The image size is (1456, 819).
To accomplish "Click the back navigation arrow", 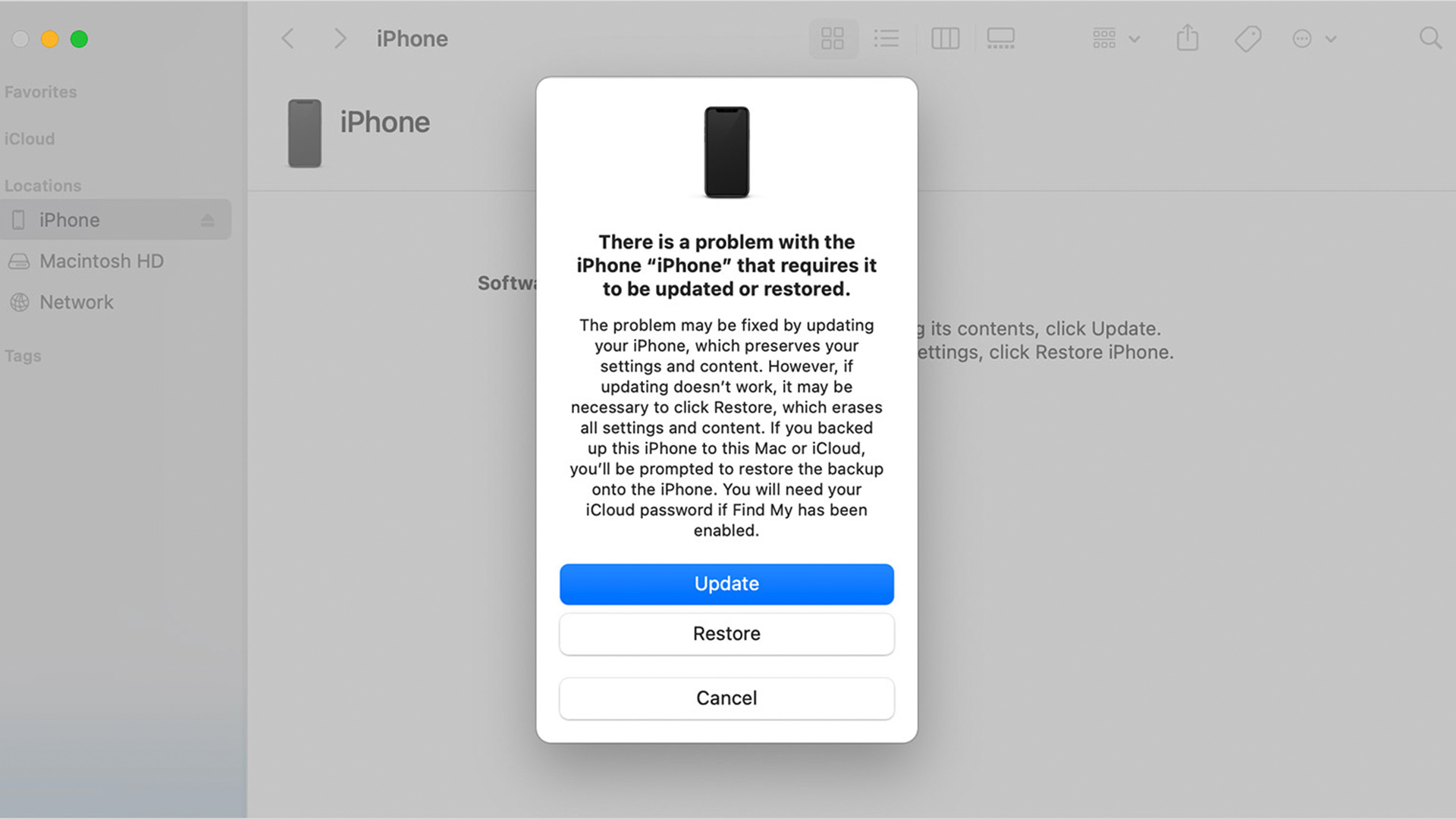I will 289,38.
